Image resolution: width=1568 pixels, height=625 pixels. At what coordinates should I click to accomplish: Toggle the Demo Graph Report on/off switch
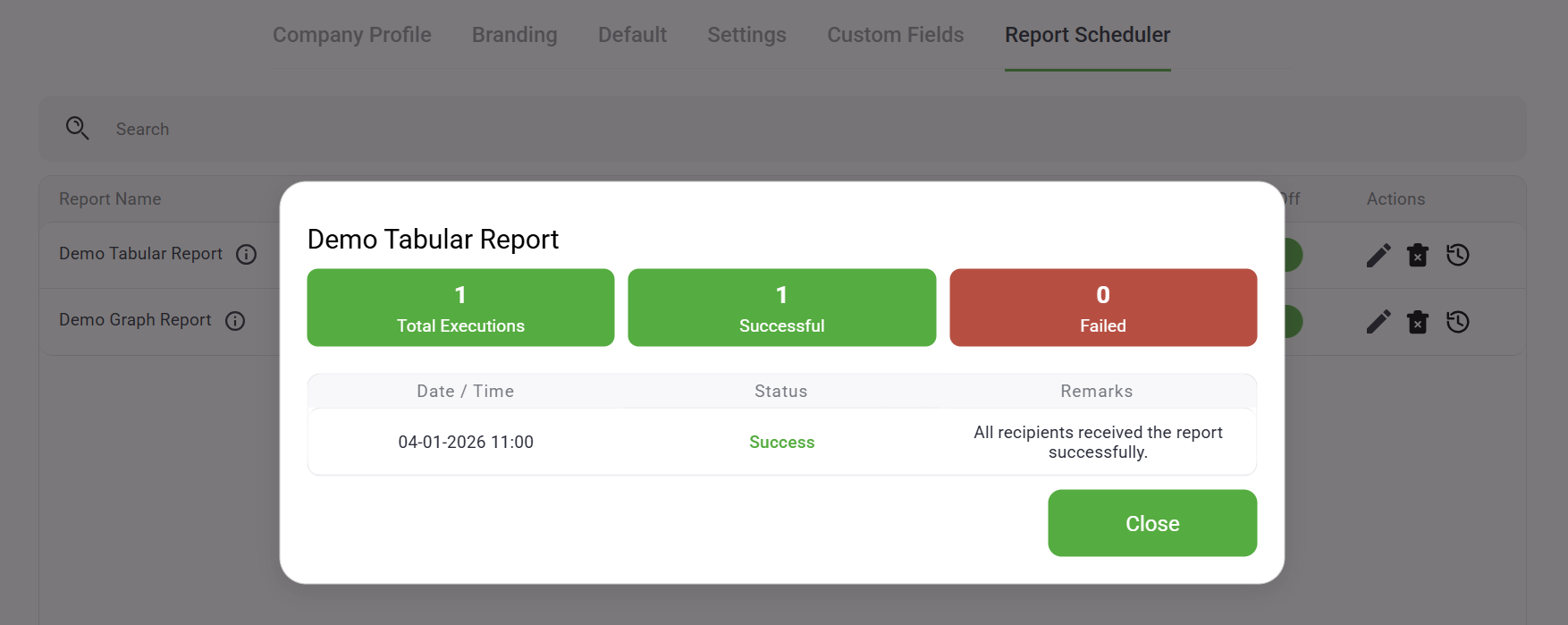(1293, 322)
